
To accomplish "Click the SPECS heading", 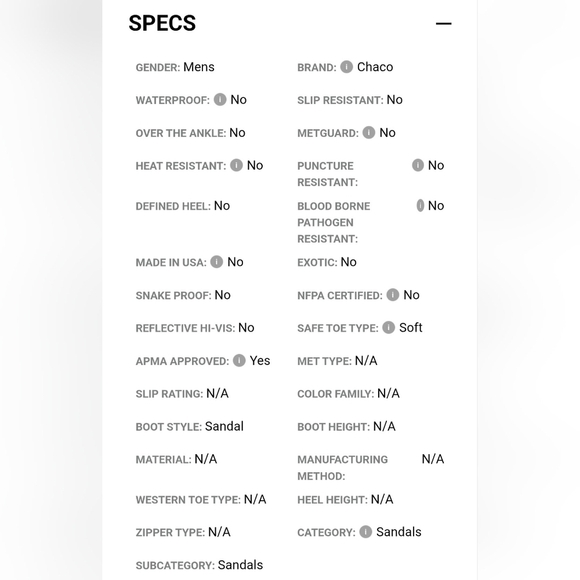I will tap(162, 23).
